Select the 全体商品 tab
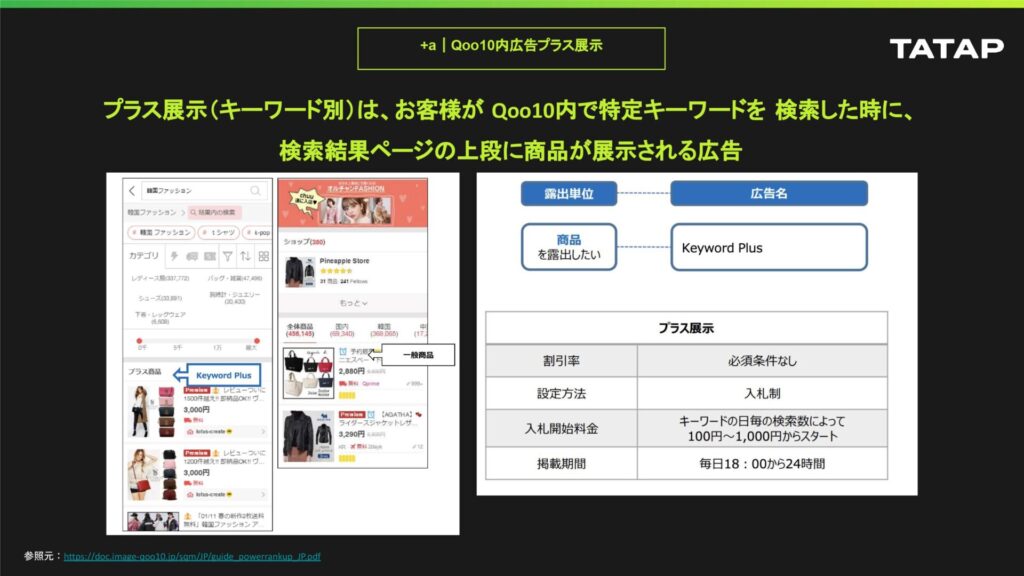 (x=300, y=330)
